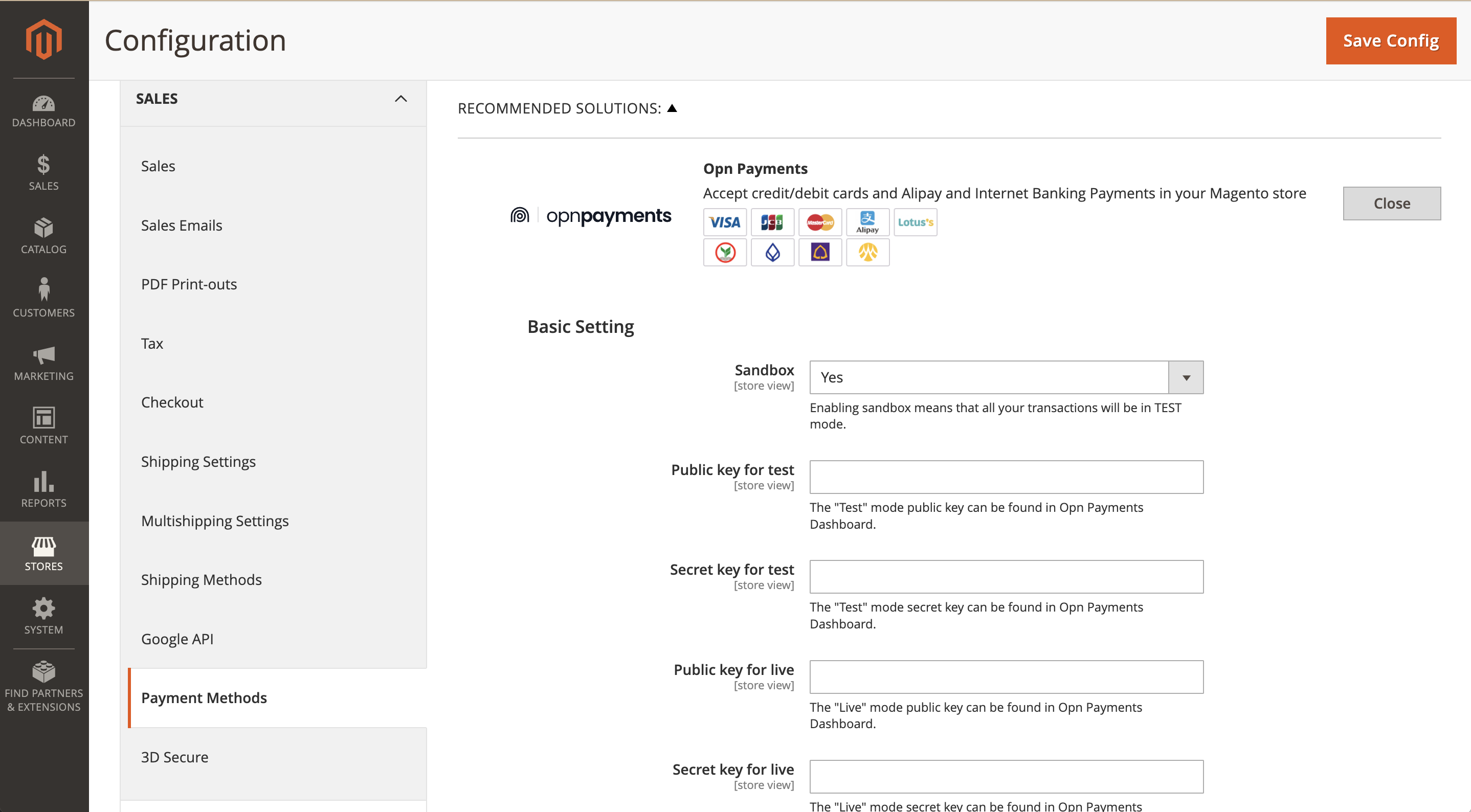Image resolution: width=1471 pixels, height=812 pixels.
Task: Click the Magento logo icon
Action: pyautogui.click(x=44, y=39)
